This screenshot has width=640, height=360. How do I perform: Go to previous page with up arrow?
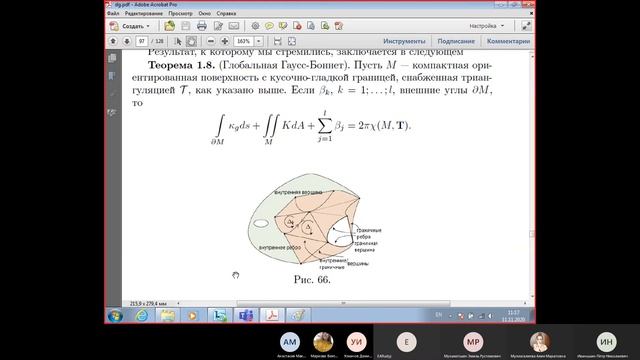point(113,41)
